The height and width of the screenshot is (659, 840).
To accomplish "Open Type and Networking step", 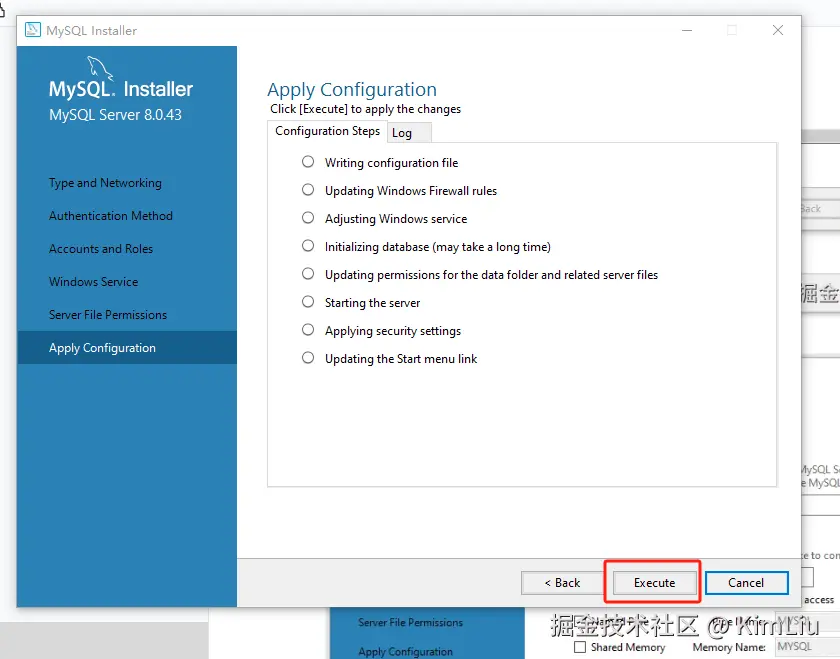I will [x=105, y=183].
